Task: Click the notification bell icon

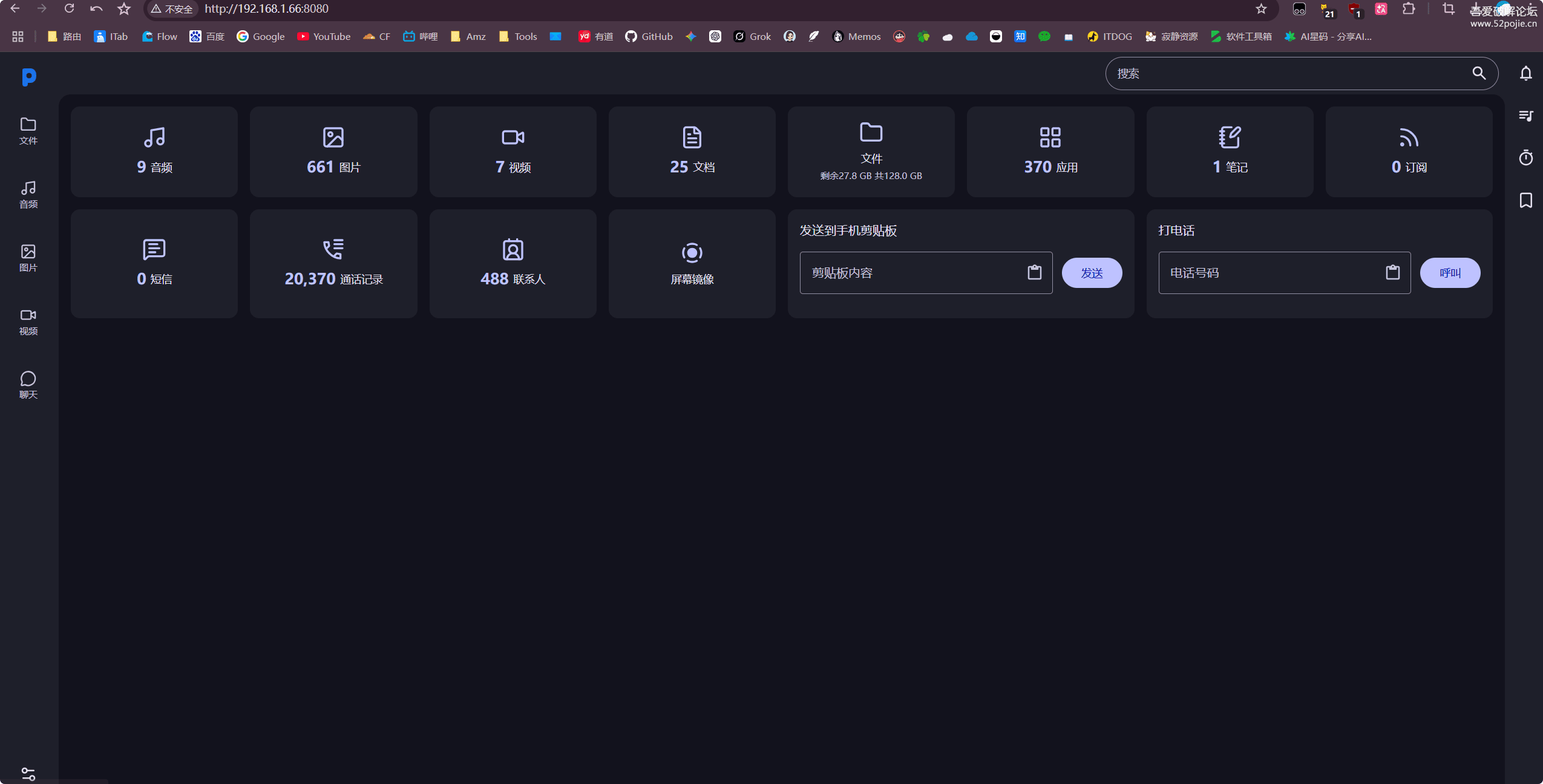Action: (x=1525, y=73)
